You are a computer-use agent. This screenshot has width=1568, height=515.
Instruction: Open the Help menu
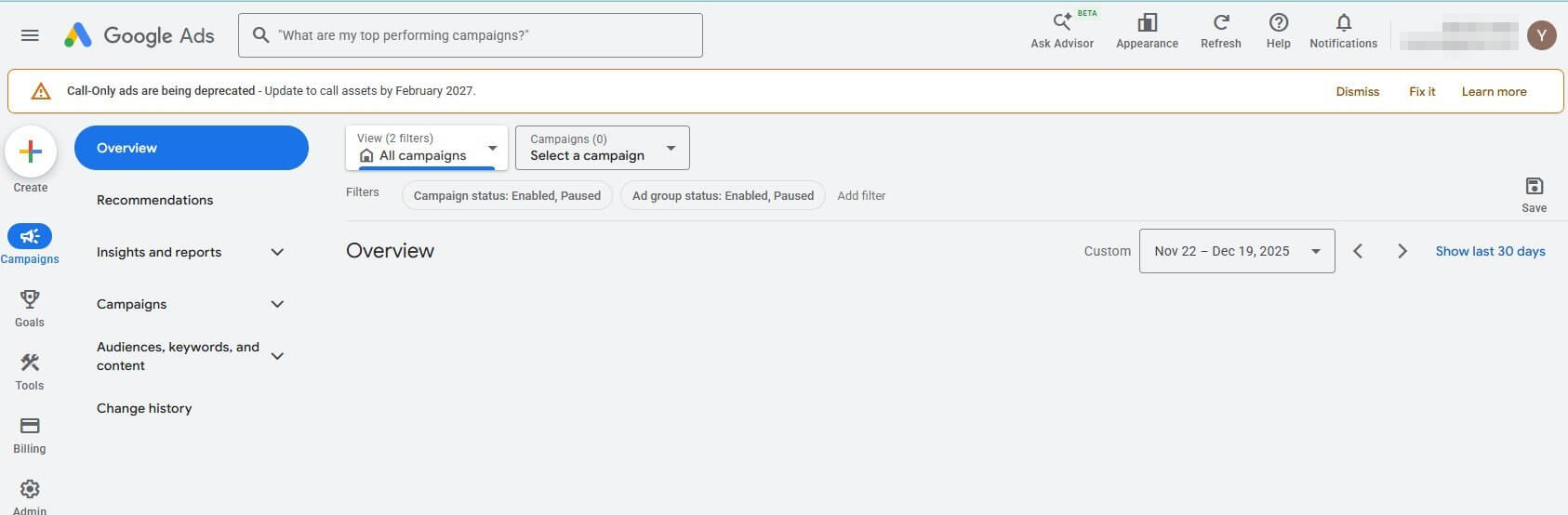coord(1279,31)
